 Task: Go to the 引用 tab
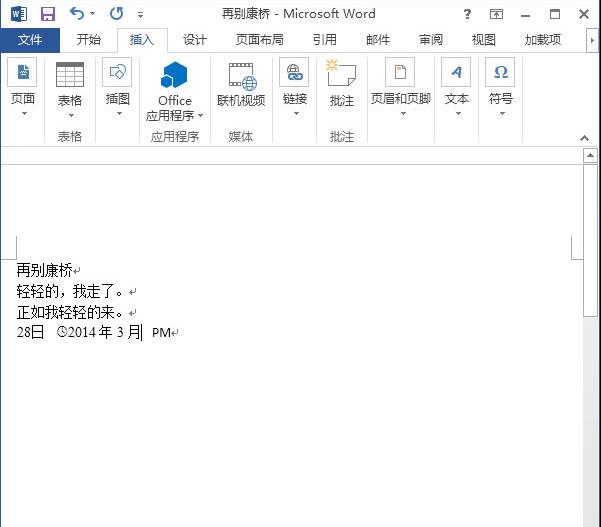325,40
